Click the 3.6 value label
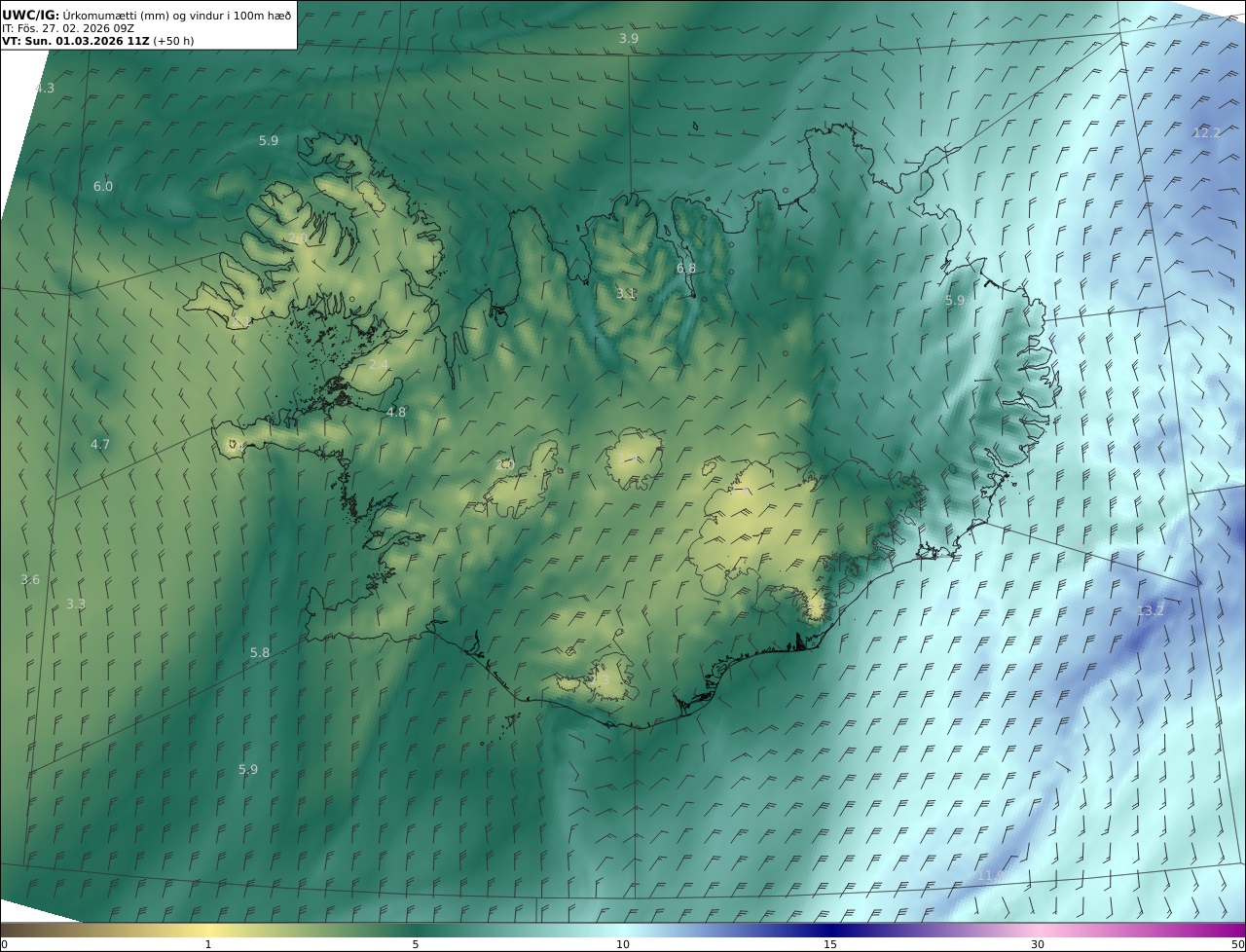The width and height of the screenshot is (1246, 952). (x=30, y=580)
